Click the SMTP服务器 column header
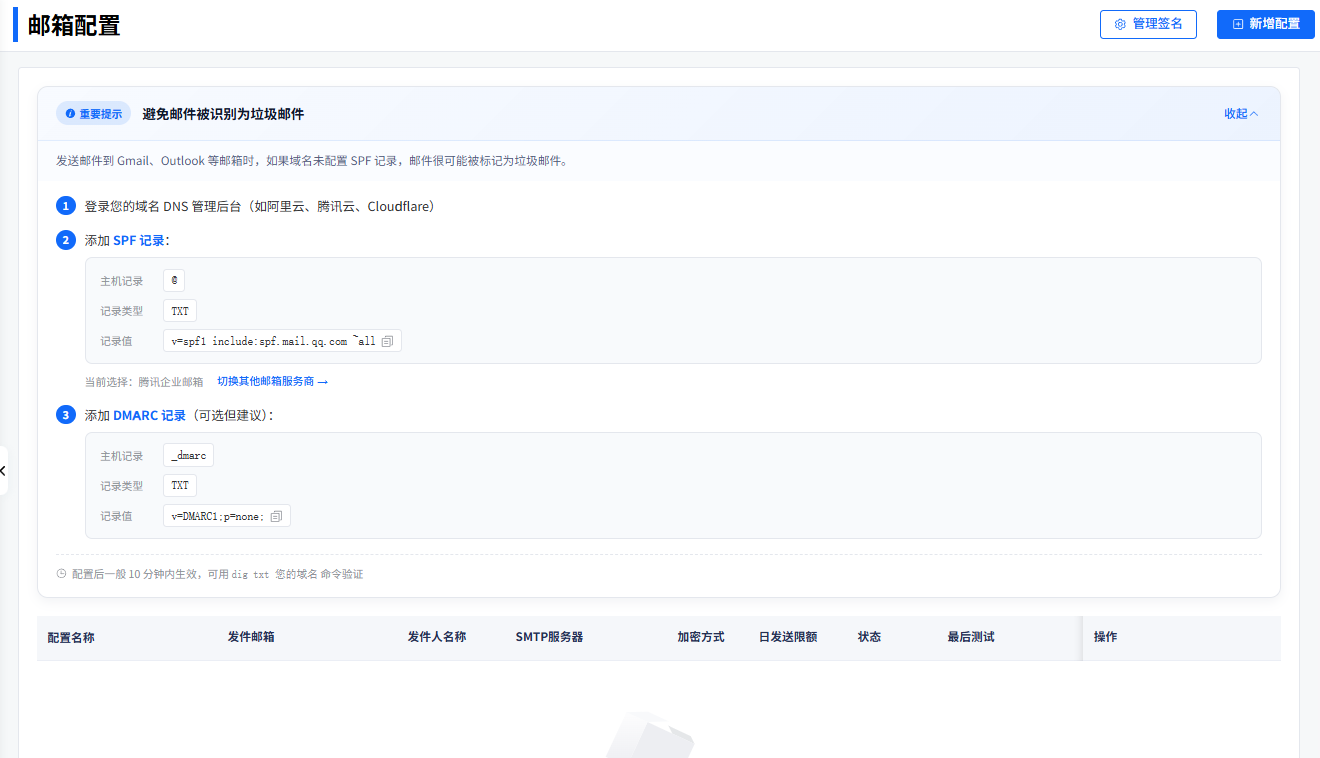The width and height of the screenshot is (1320, 758). coord(549,637)
